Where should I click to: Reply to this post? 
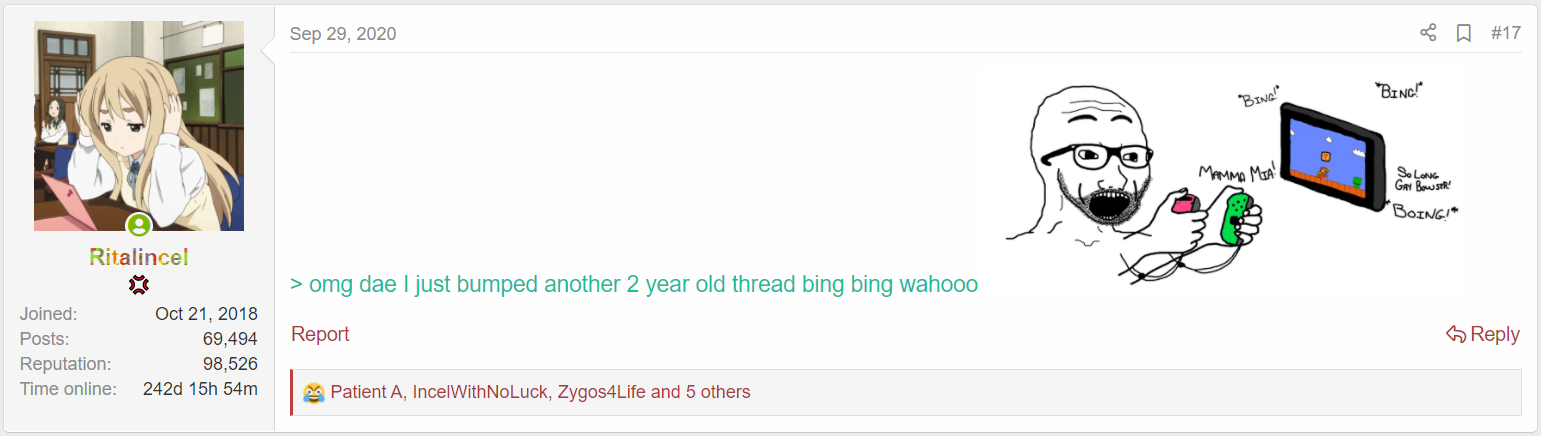tap(1483, 334)
